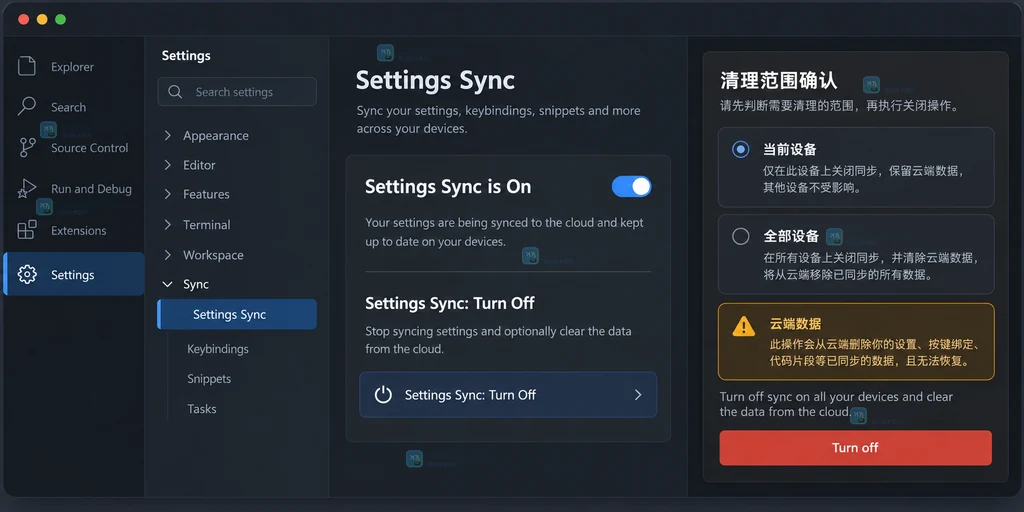The width and height of the screenshot is (1024, 512).
Task: Switch off the Settings Sync toggle
Action: coord(632,187)
